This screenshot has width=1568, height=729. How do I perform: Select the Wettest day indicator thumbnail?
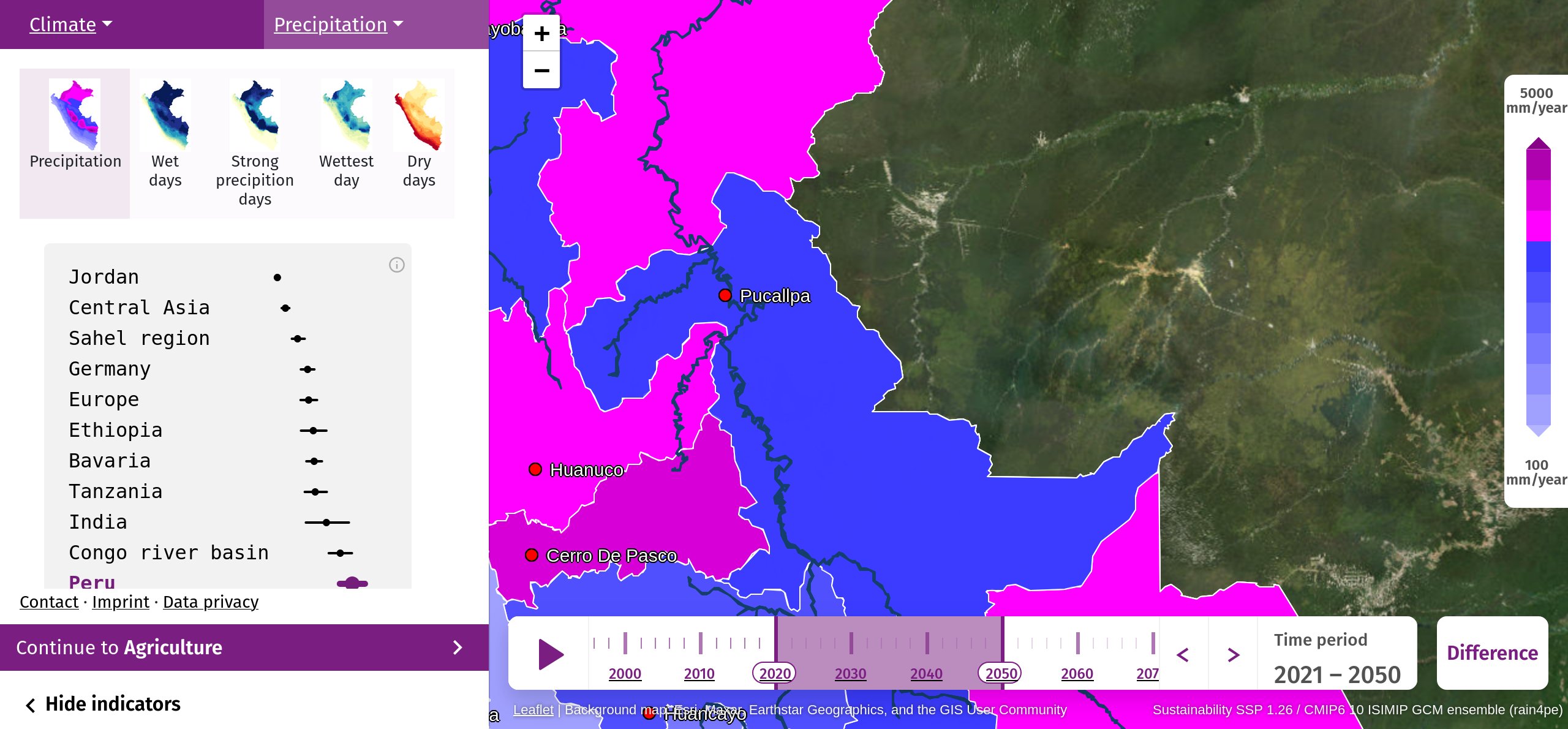click(x=346, y=143)
